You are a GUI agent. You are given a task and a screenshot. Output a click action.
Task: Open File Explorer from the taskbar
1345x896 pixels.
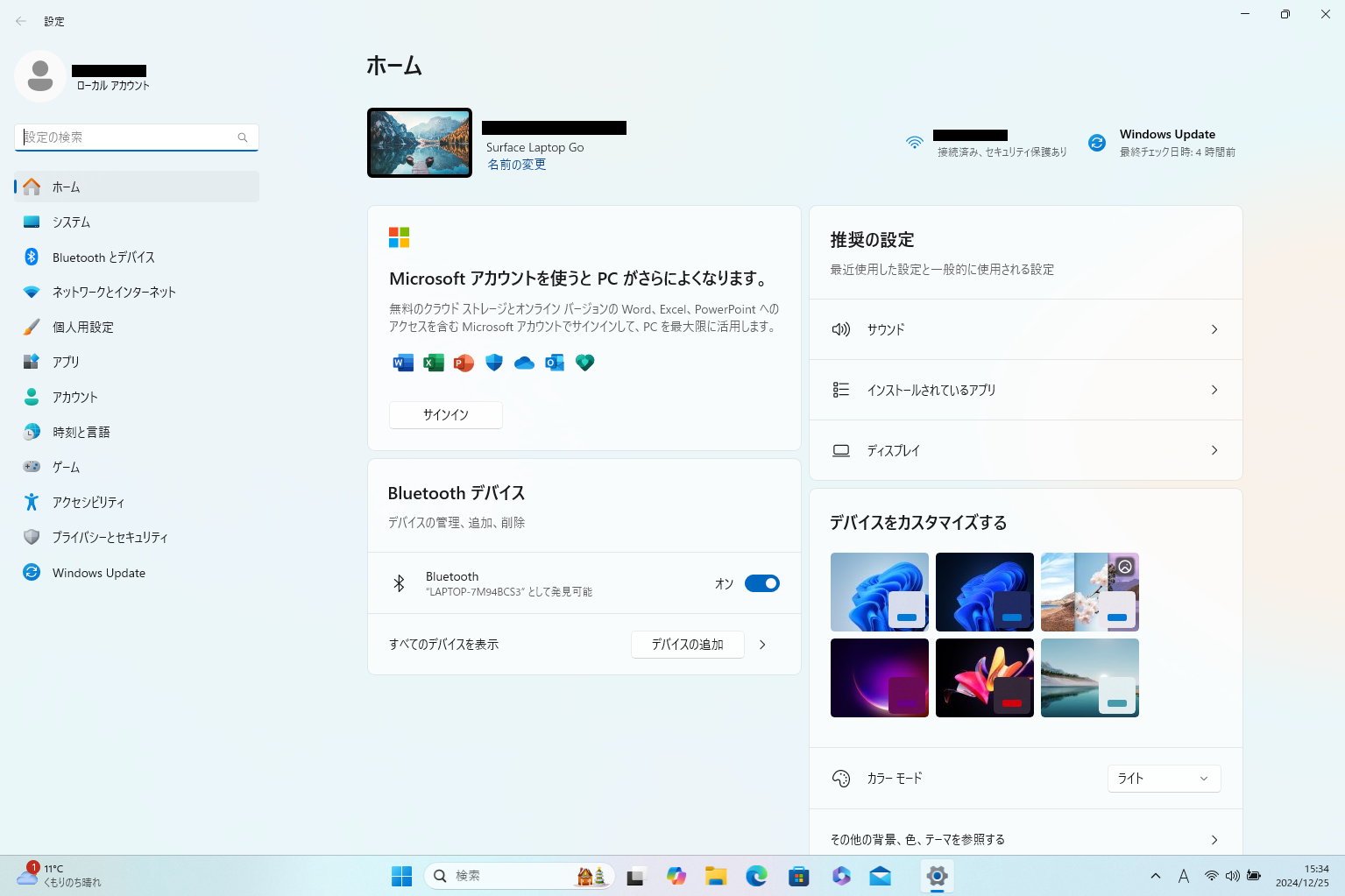pyautogui.click(x=716, y=876)
